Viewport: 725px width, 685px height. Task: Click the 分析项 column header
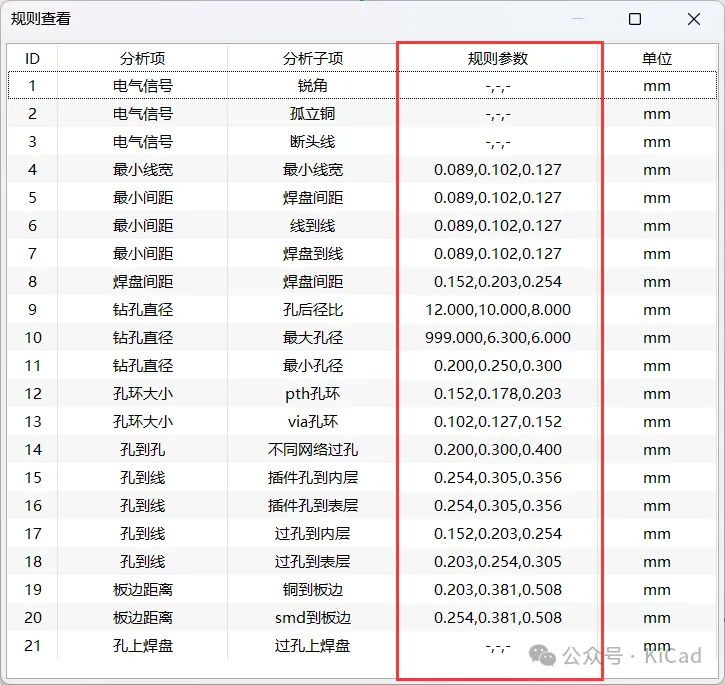(x=142, y=58)
